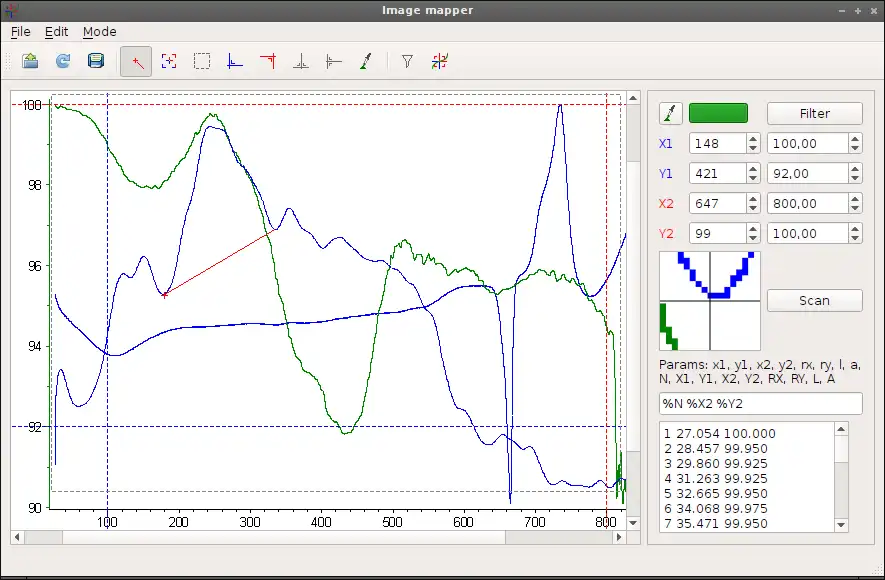Select the blue lower-left axis marker tool
The height and width of the screenshot is (580, 885).
tap(235, 61)
